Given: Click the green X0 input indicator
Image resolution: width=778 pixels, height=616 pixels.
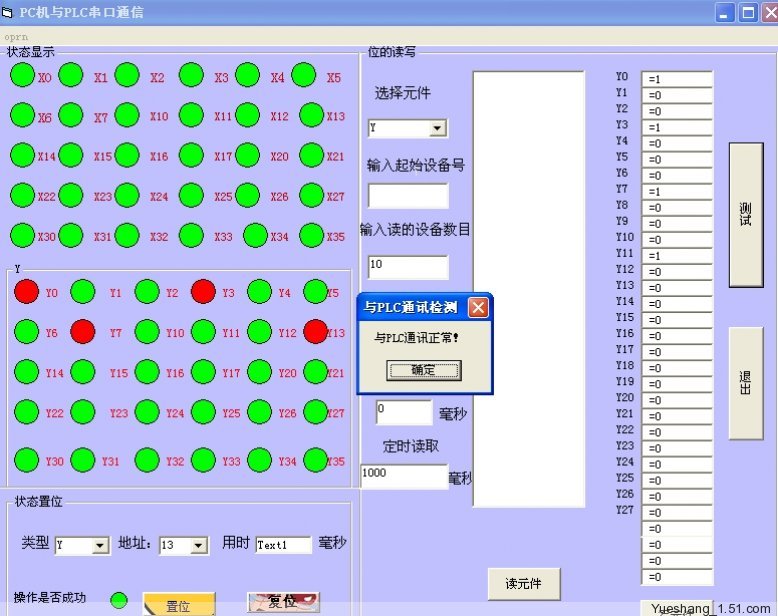Looking at the screenshot, I should 22,76.
